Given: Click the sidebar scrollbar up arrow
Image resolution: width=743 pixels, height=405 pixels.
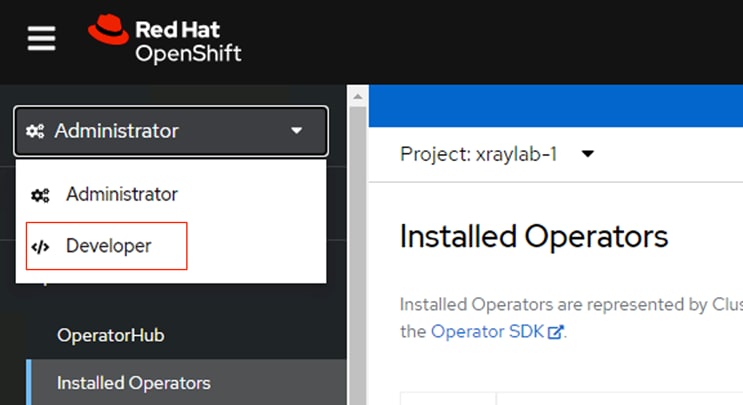Looking at the screenshot, I should pyautogui.click(x=358, y=97).
